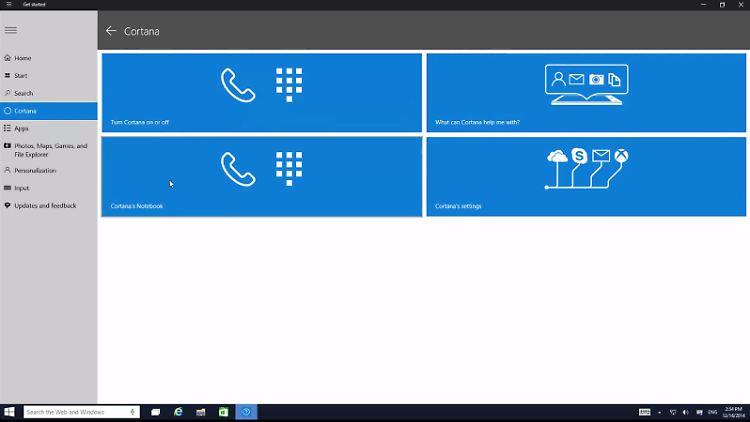Screen dimensions: 750x422
Task: Click the Windows Start button on the taskbar
Action: coord(10,412)
